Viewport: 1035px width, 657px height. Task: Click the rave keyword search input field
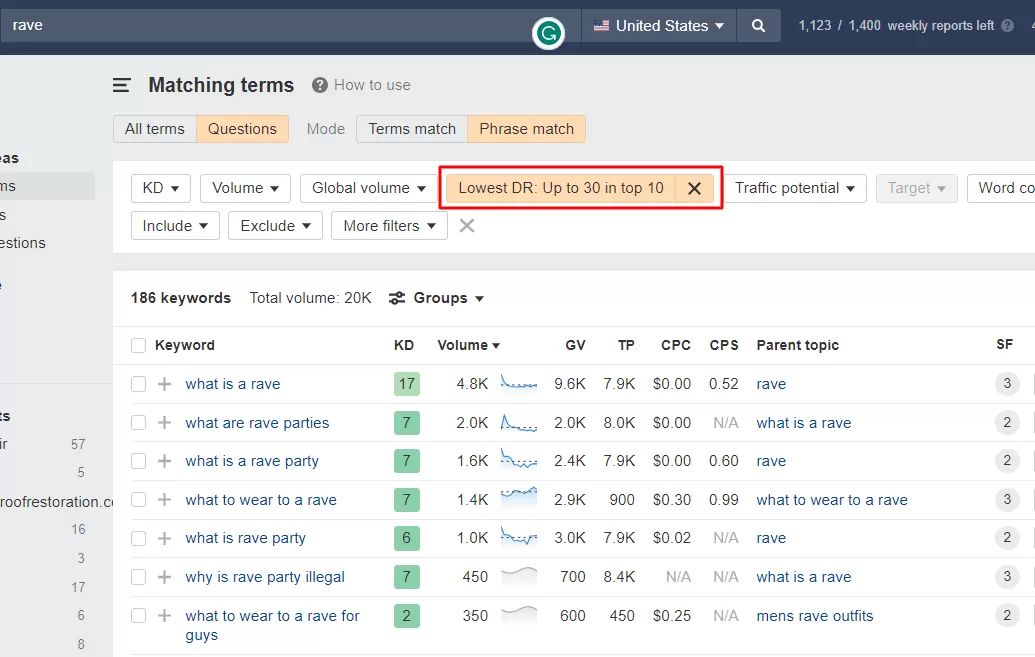264,26
